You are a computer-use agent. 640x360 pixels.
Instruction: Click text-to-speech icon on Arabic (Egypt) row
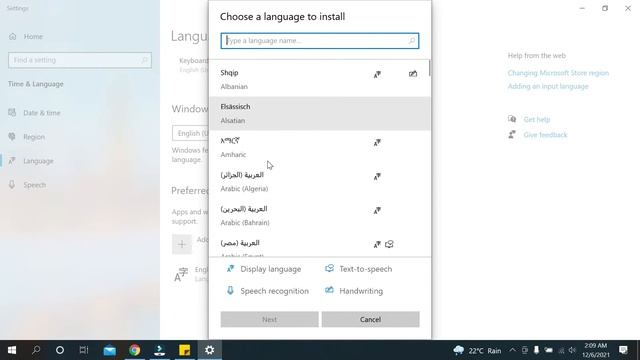(x=389, y=244)
